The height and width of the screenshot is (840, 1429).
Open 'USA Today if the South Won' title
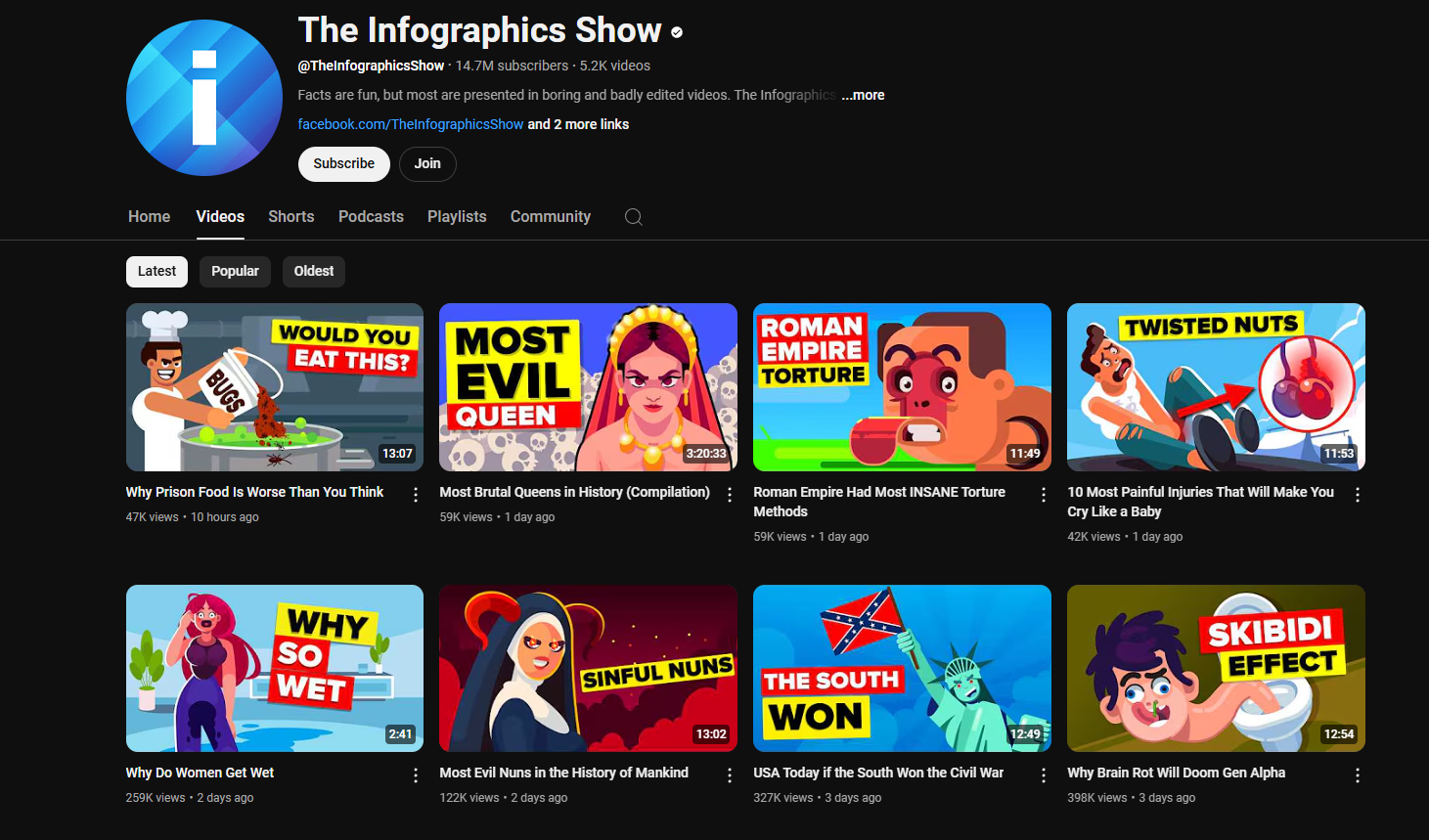[878, 773]
